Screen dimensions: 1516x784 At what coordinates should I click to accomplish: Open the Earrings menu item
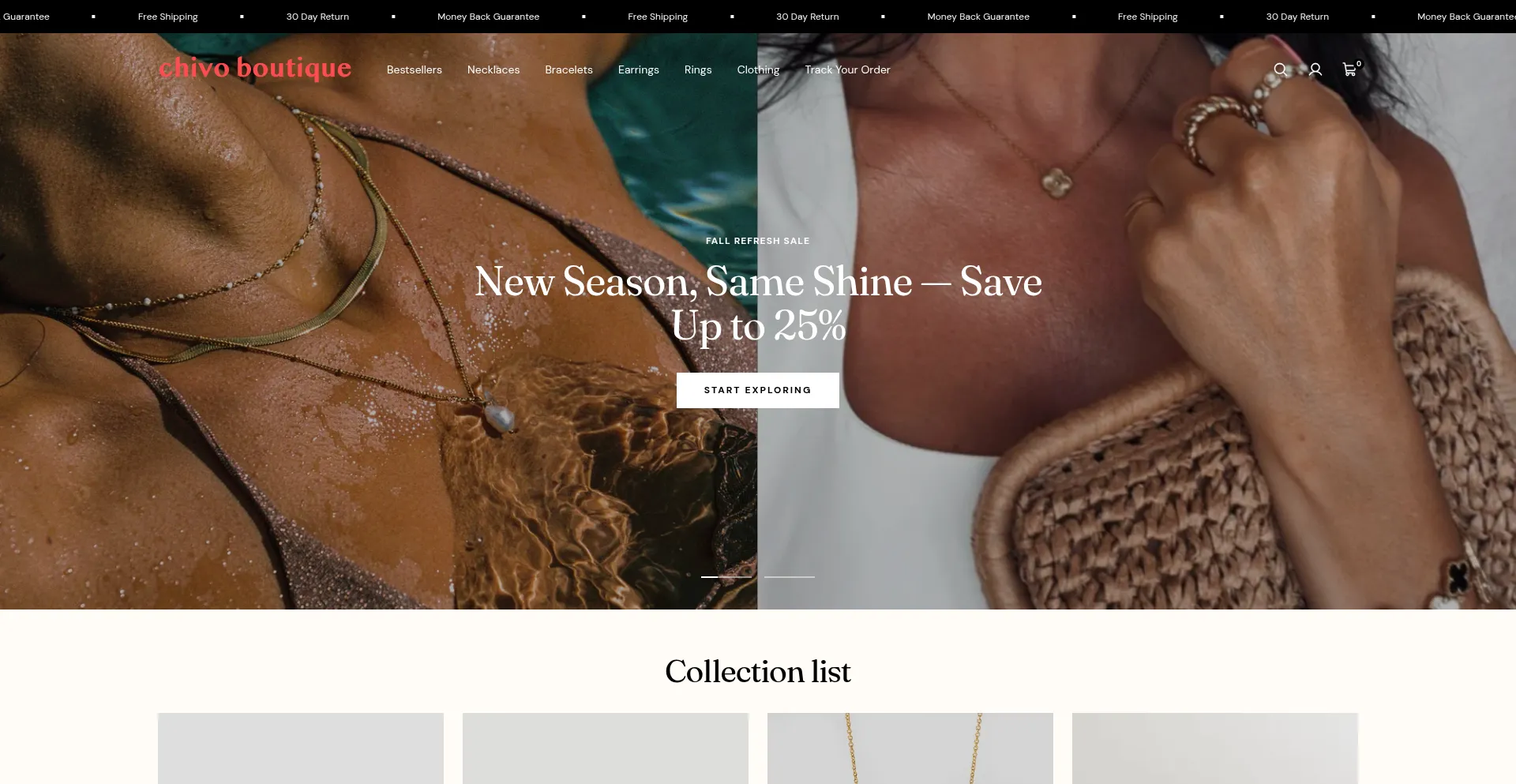pos(639,69)
